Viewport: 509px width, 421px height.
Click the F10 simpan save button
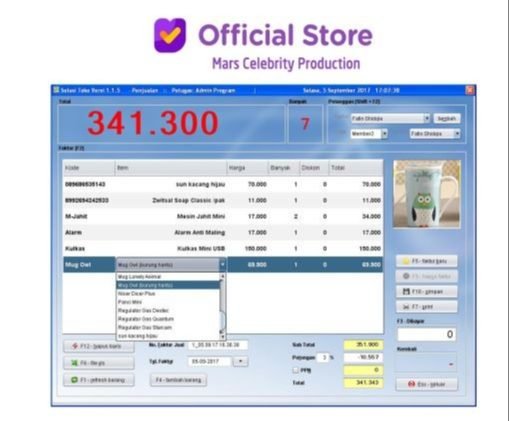pyautogui.click(x=426, y=292)
